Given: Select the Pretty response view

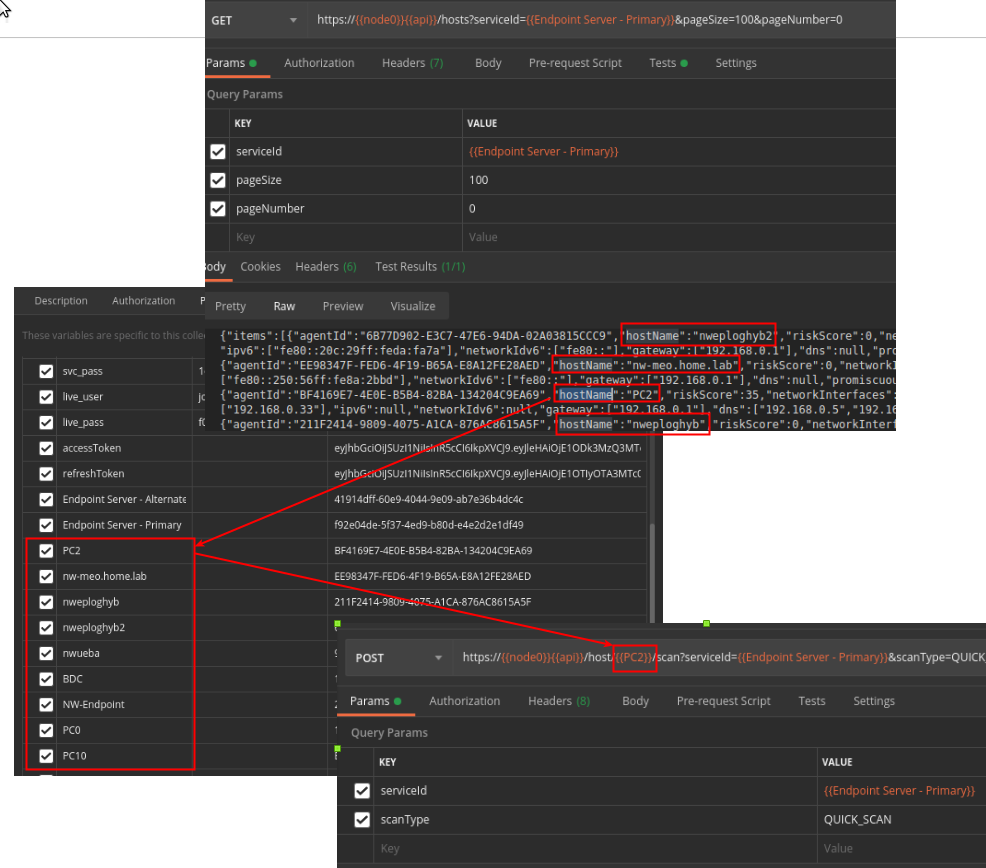Looking at the screenshot, I should tap(230, 306).
